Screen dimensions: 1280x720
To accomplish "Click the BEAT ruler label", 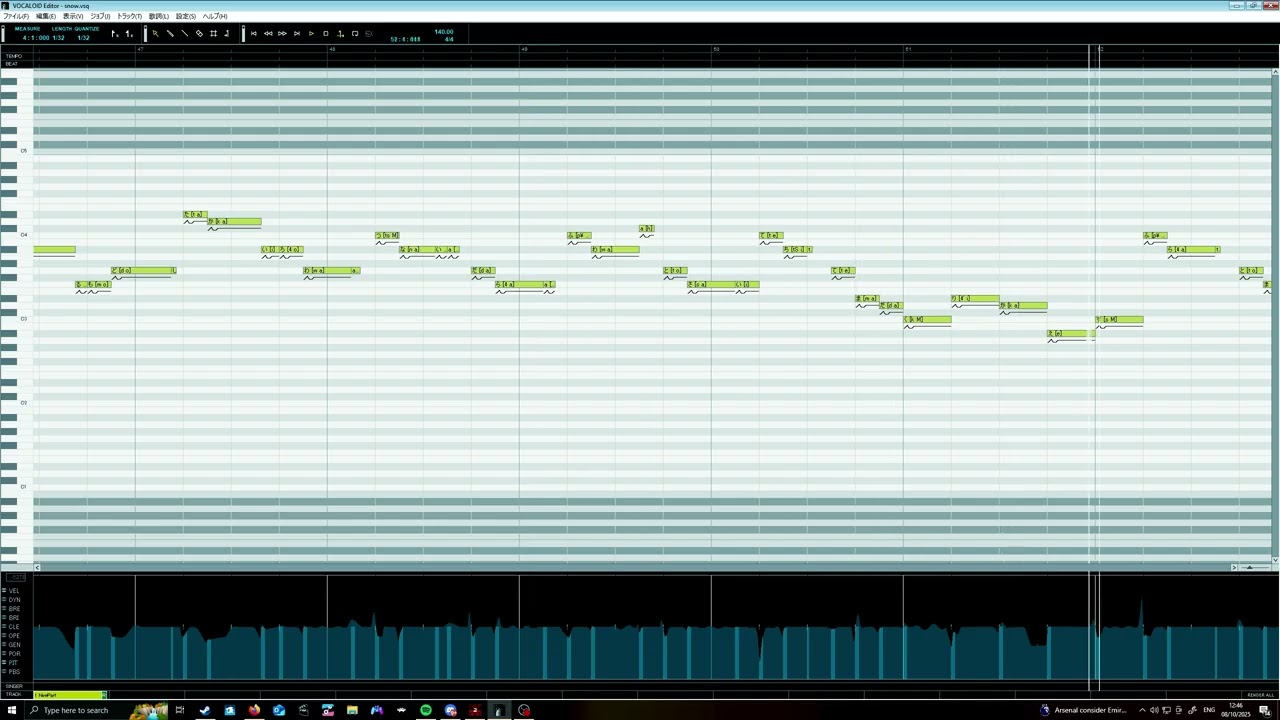I will coord(12,64).
